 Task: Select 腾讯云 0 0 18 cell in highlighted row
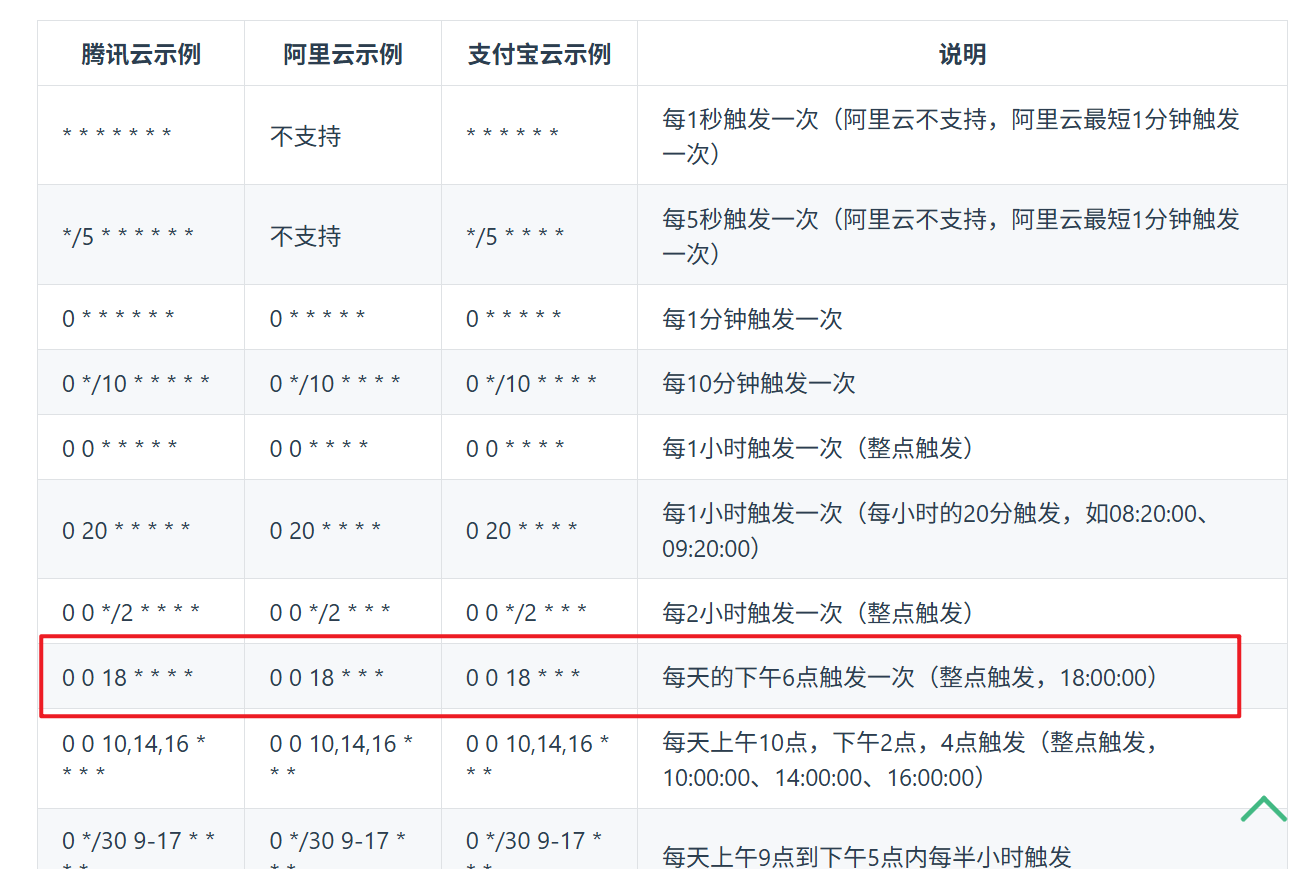128,677
